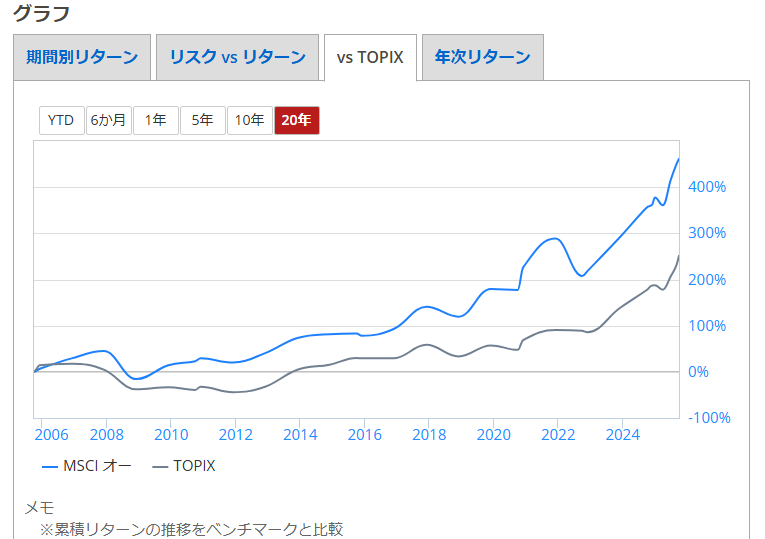Click the 2024 x-axis label
The width and height of the screenshot is (765, 539).
[x=621, y=434]
